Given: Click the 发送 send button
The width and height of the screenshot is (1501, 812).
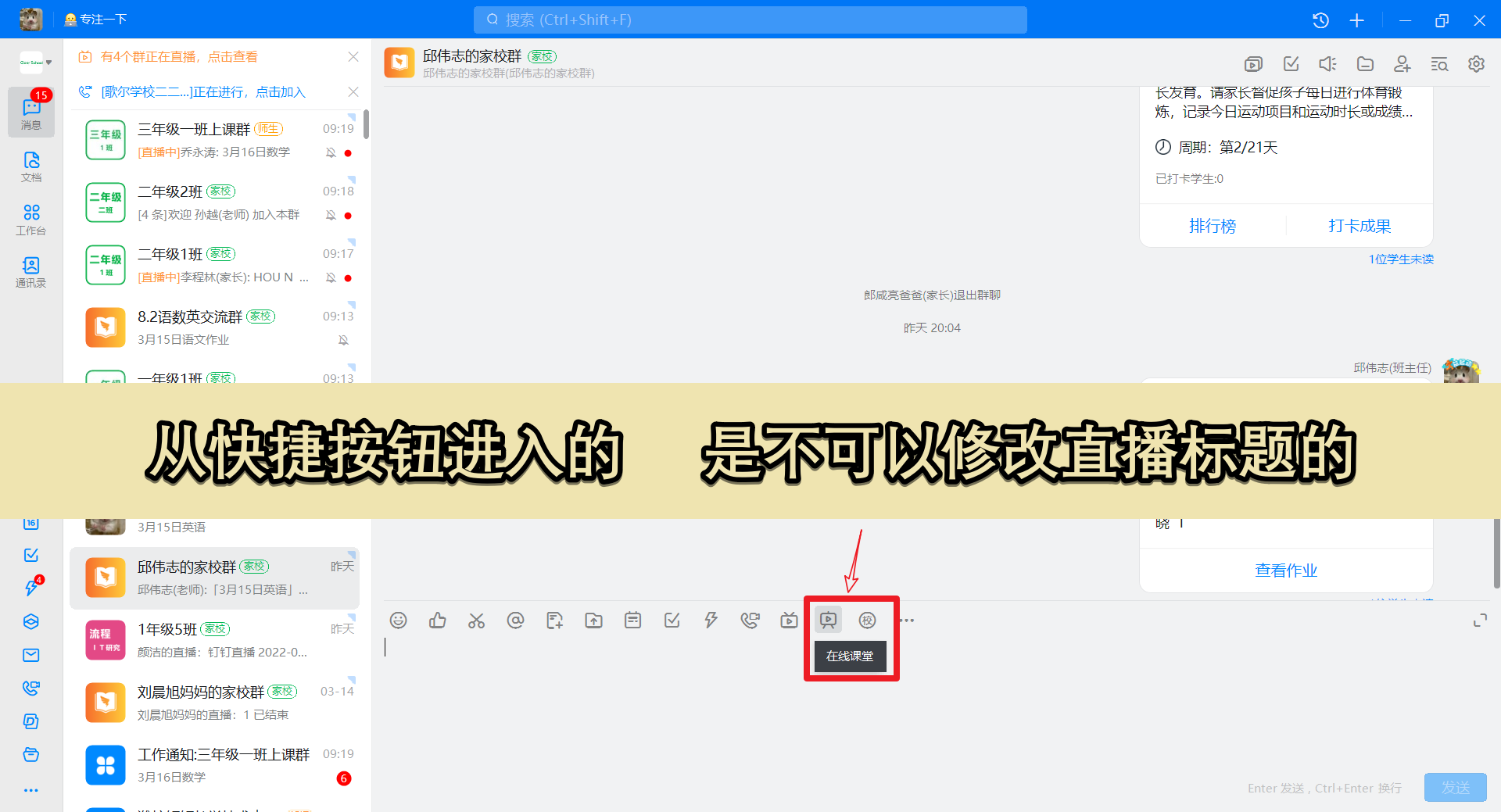Looking at the screenshot, I should click(1455, 787).
